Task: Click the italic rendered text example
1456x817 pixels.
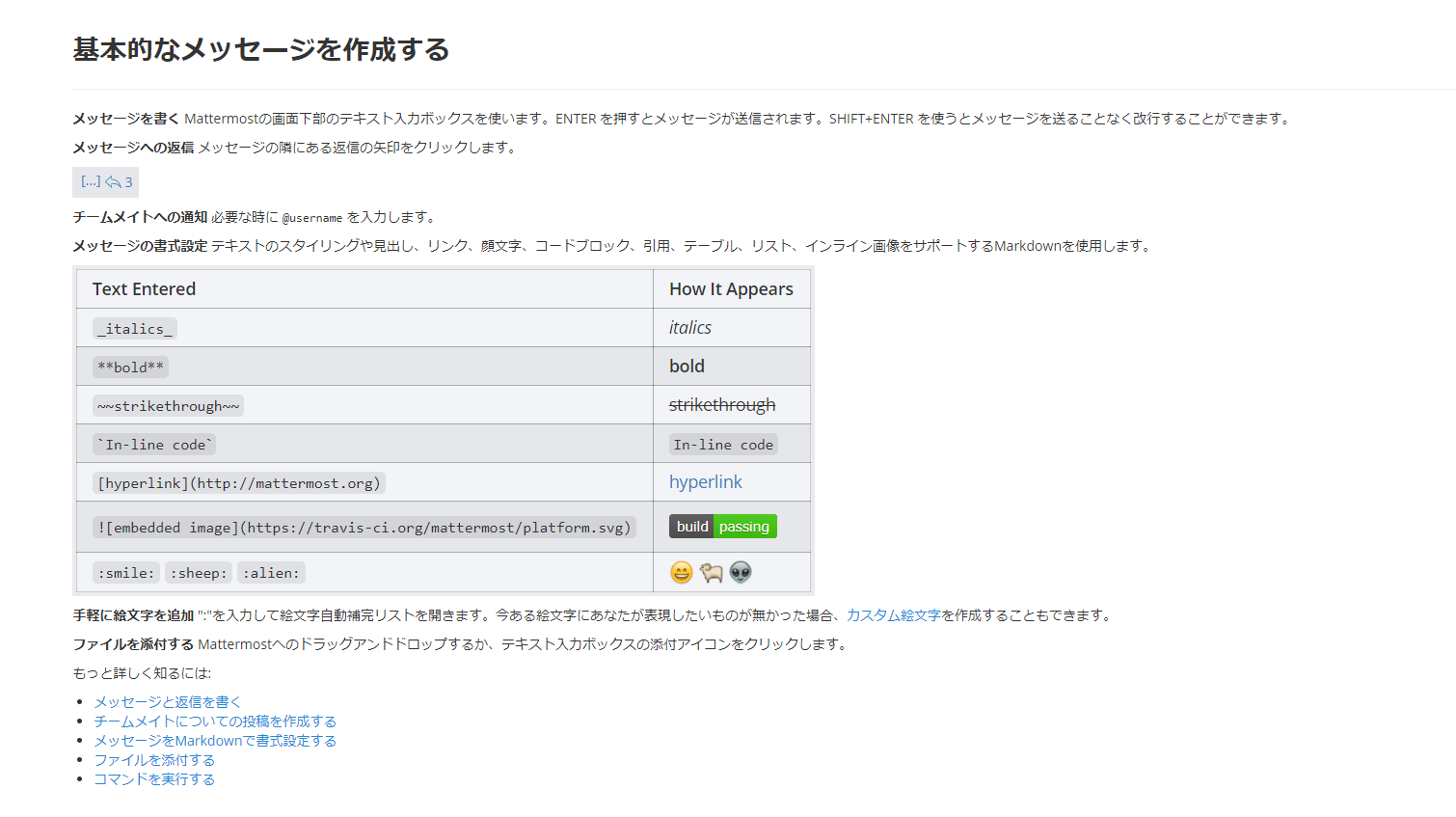Action: tap(689, 327)
